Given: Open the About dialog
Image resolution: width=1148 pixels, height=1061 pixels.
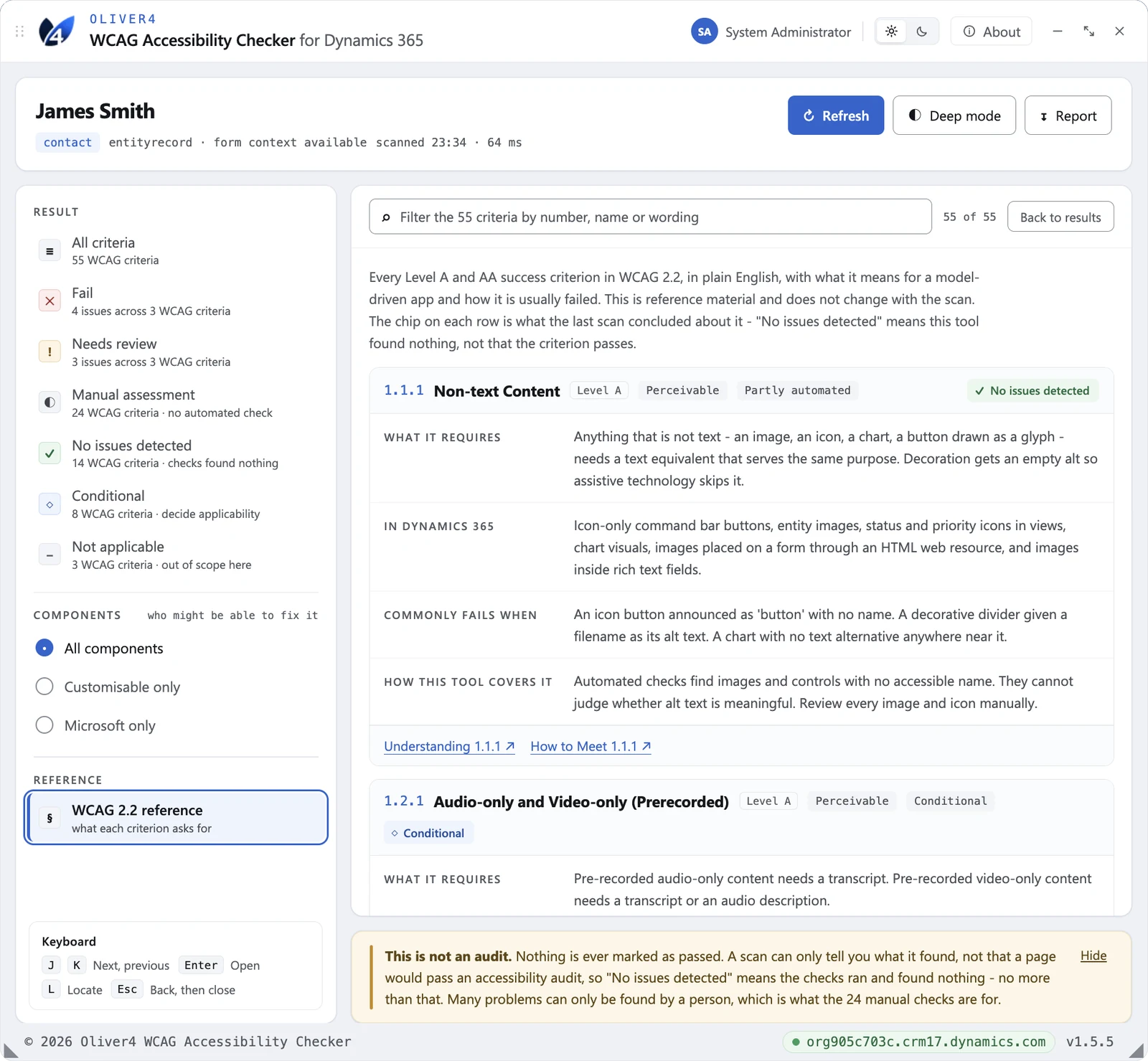Looking at the screenshot, I should 991,32.
